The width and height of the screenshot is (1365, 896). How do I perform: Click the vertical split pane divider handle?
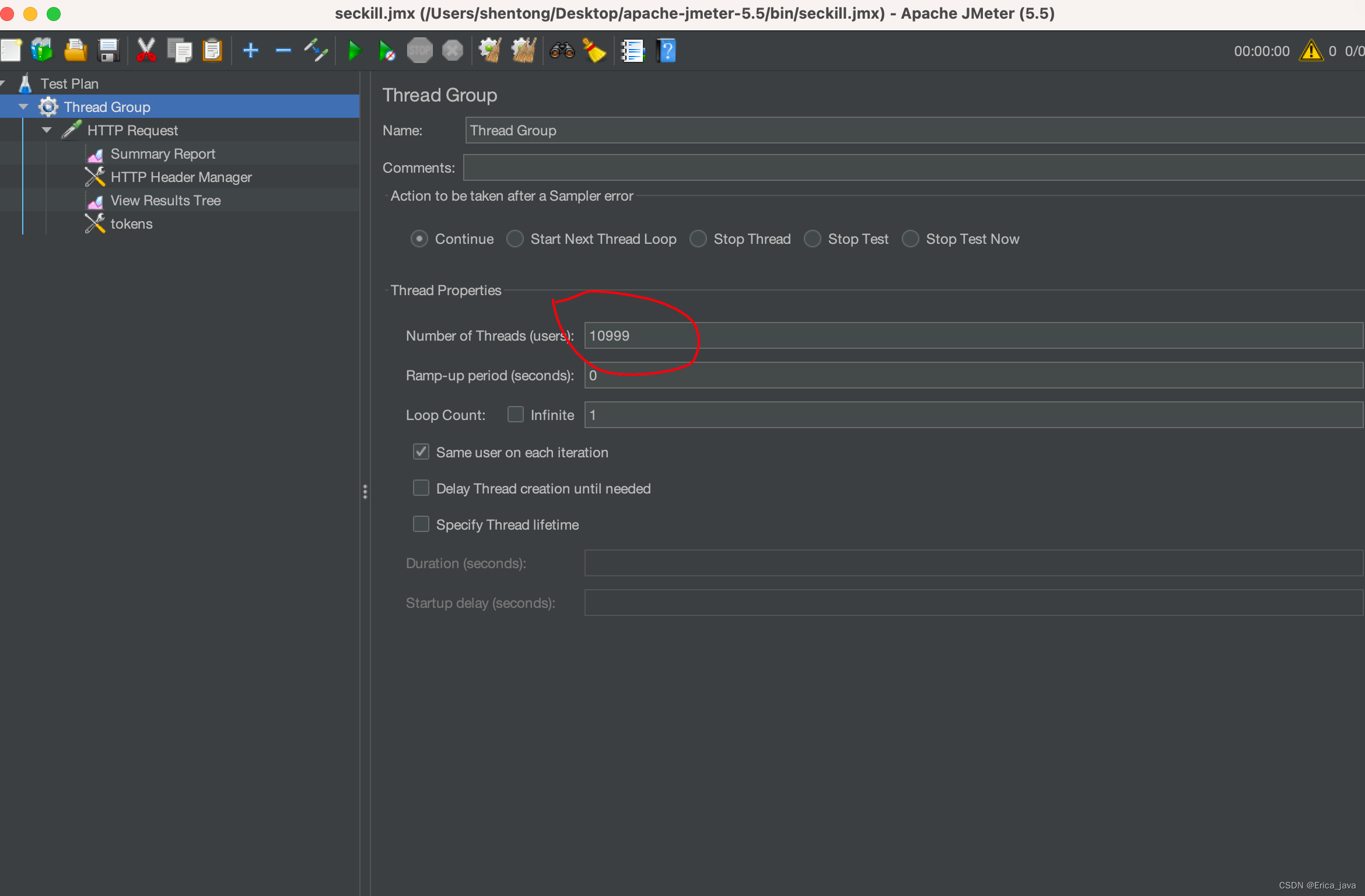[x=365, y=492]
